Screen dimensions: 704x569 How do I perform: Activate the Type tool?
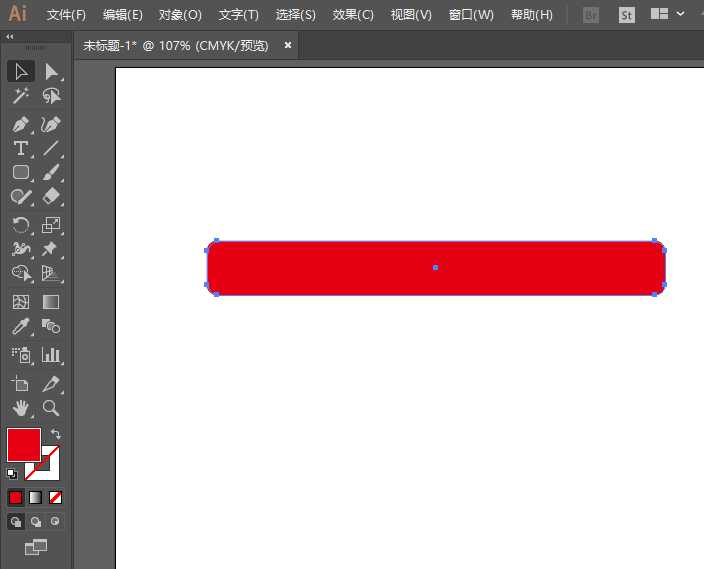point(20,148)
